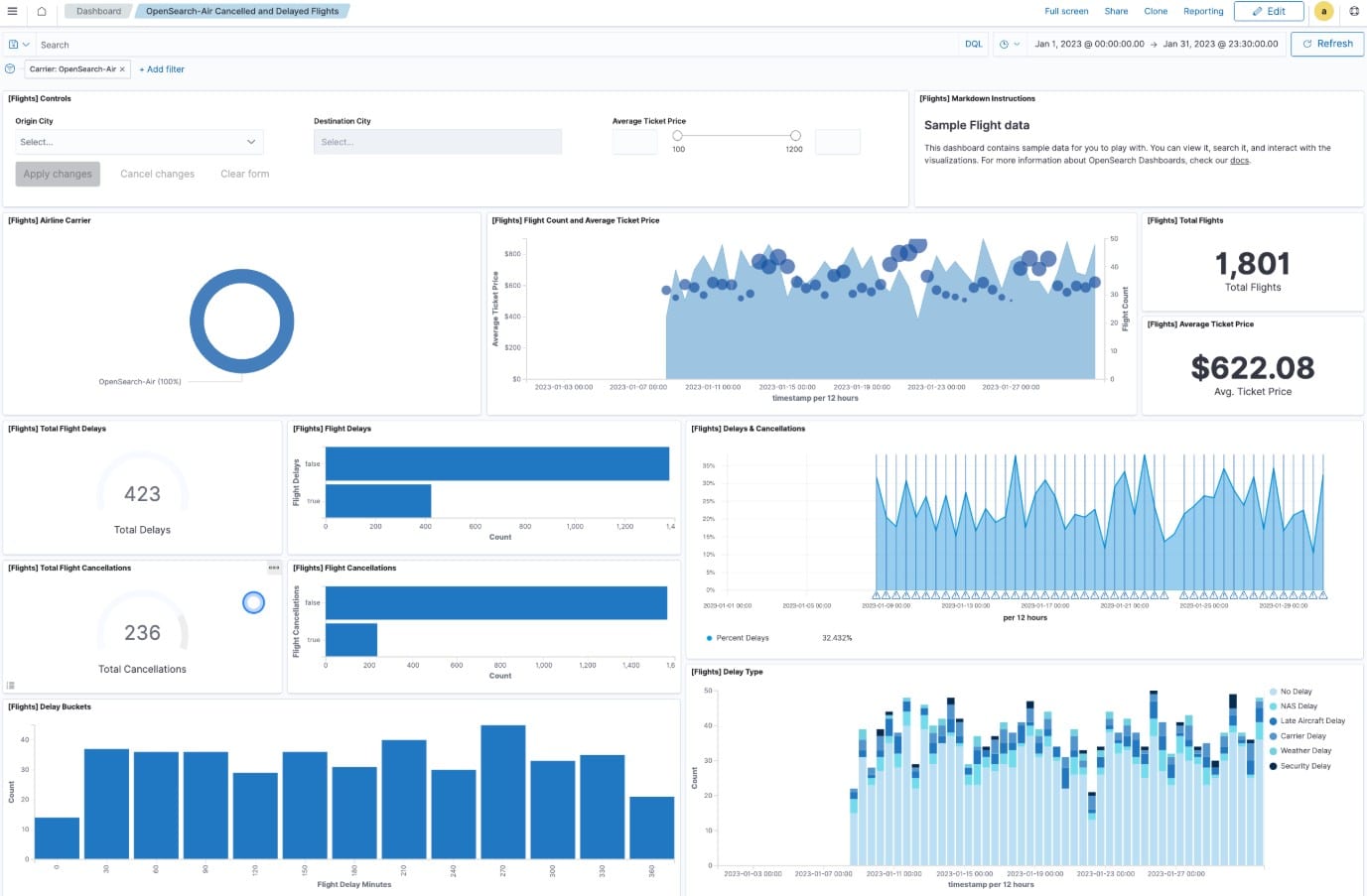Toggle Security Delay legend item
1367x896 pixels.
point(1305,766)
